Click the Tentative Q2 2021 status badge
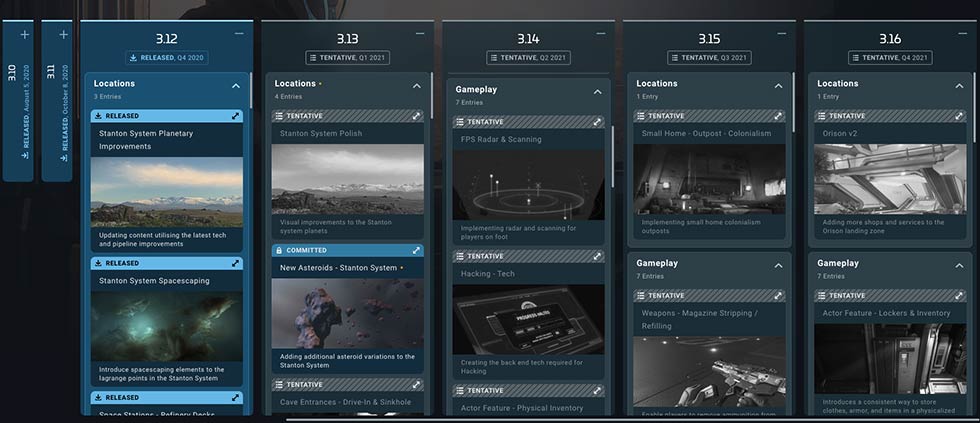This screenshot has width=980, height=423. [528, 57]
